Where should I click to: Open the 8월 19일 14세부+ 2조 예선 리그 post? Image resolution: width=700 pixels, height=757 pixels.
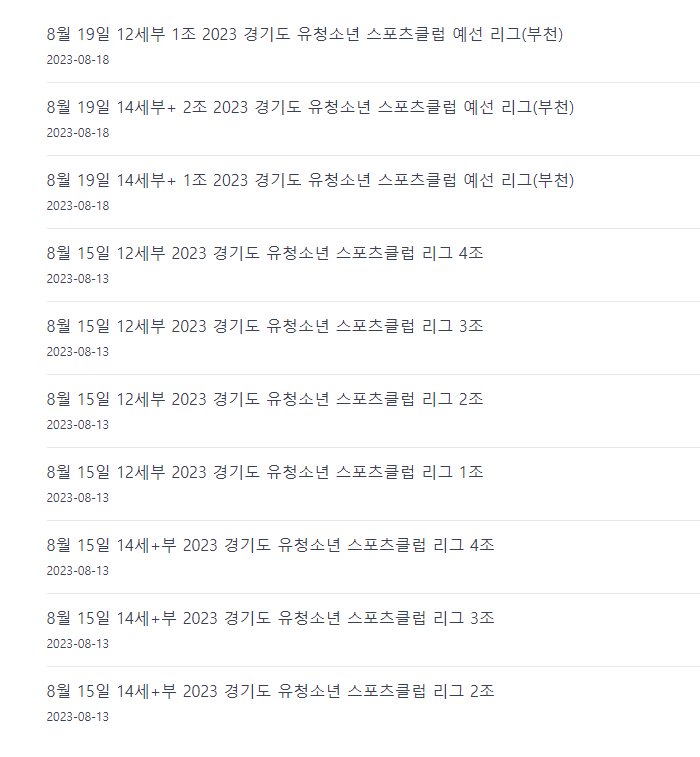(x=310, y=107)
